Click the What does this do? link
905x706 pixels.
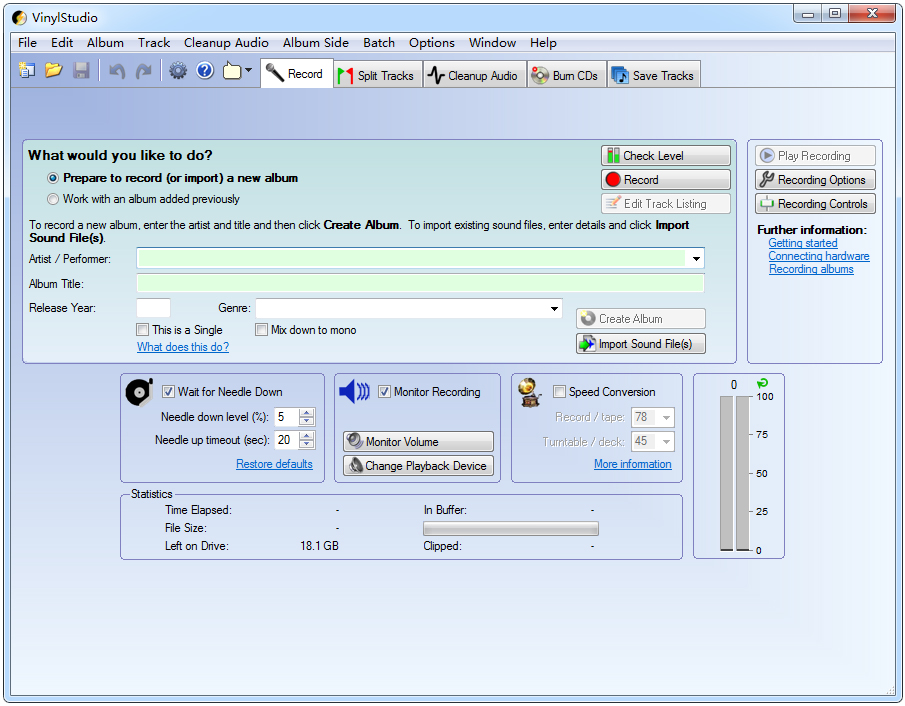click(183, 347)
